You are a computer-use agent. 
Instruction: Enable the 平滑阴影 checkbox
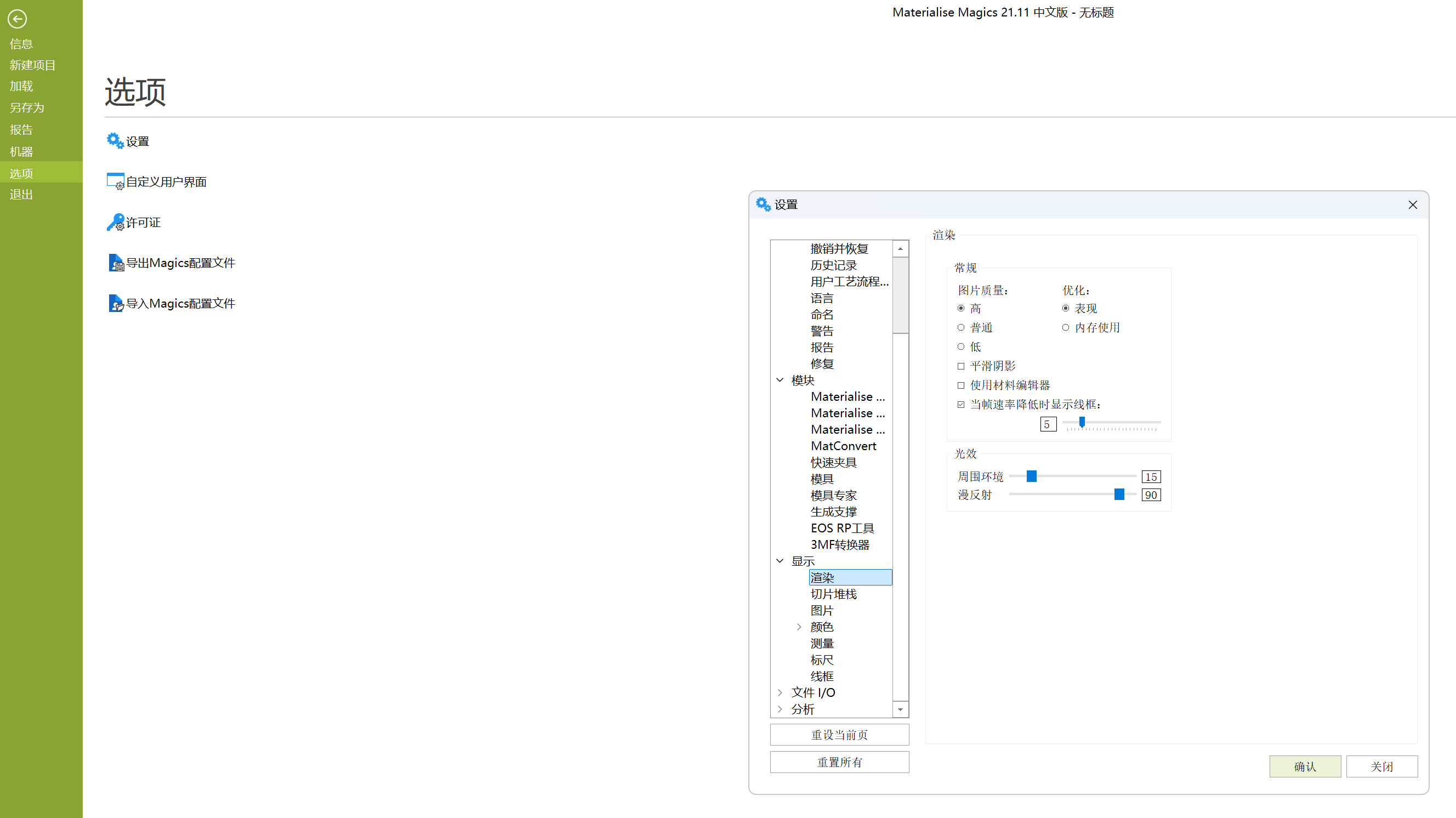961,366
